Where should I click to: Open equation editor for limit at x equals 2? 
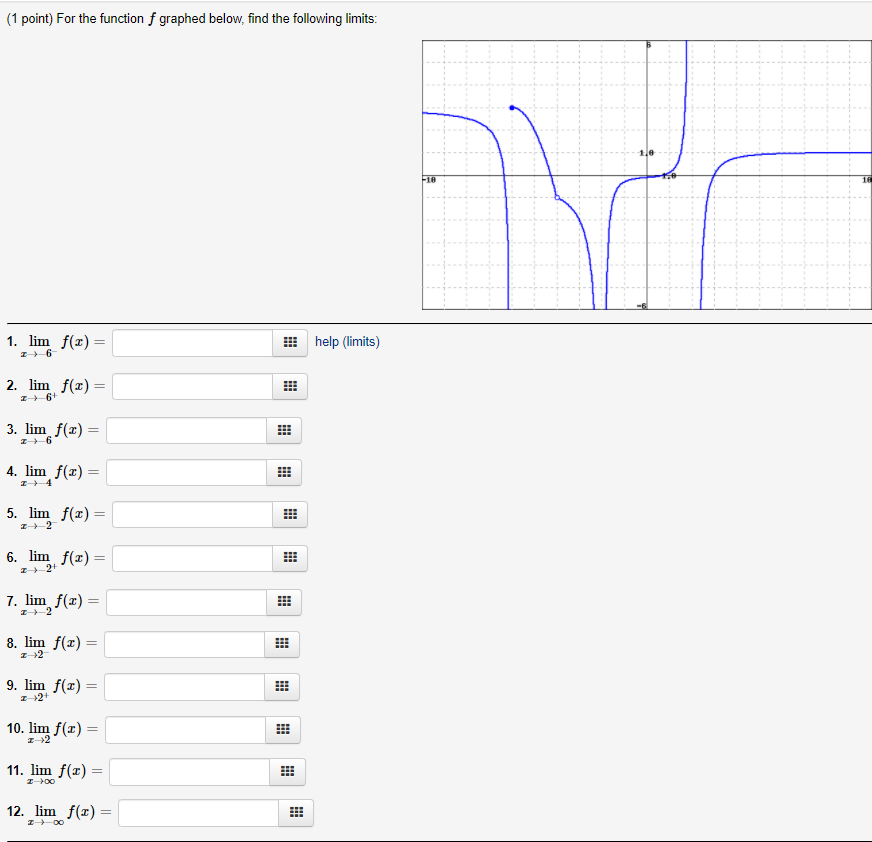pos(282,730)
